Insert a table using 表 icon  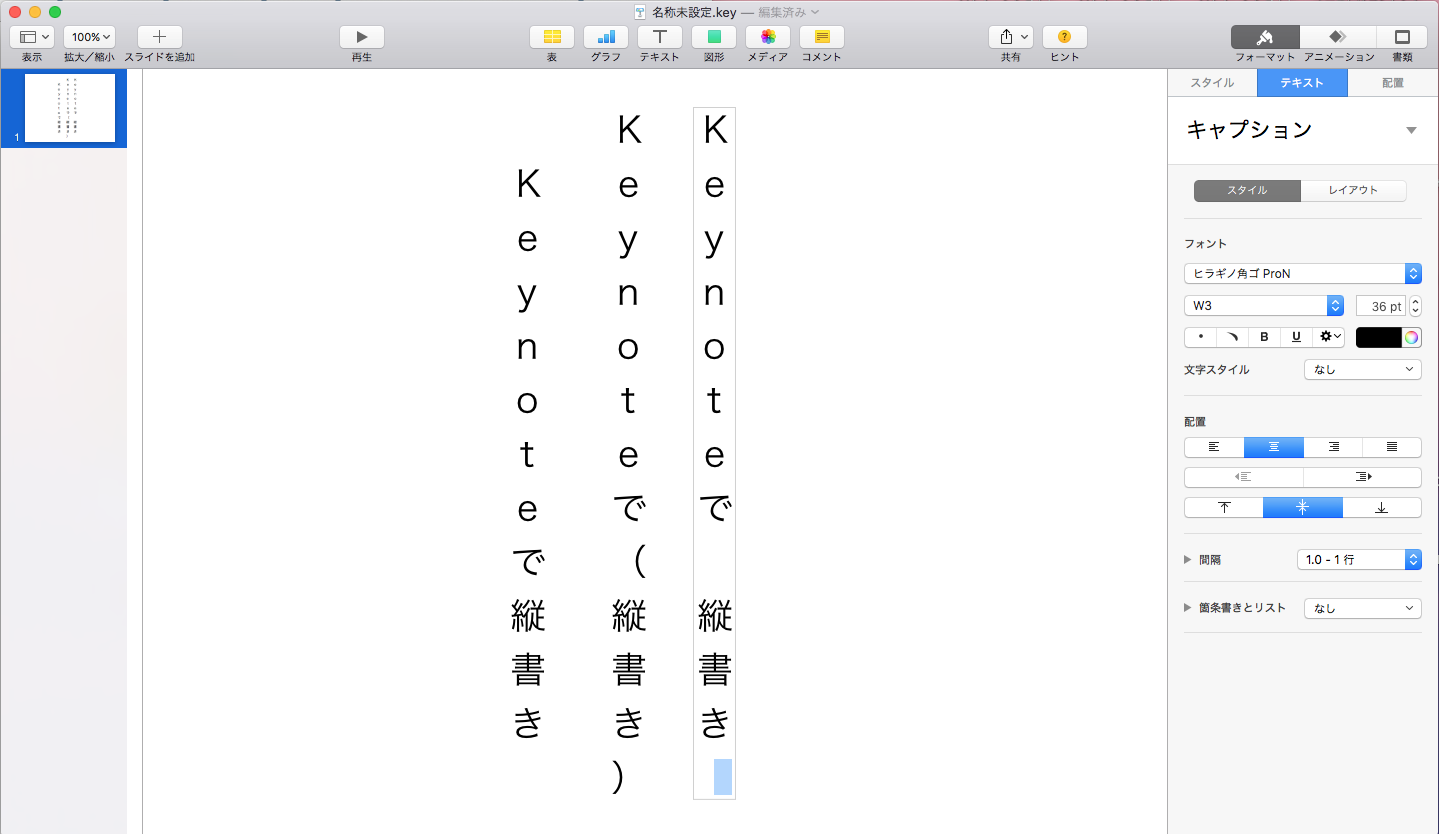pyautogui.click(x=552, y=37)
